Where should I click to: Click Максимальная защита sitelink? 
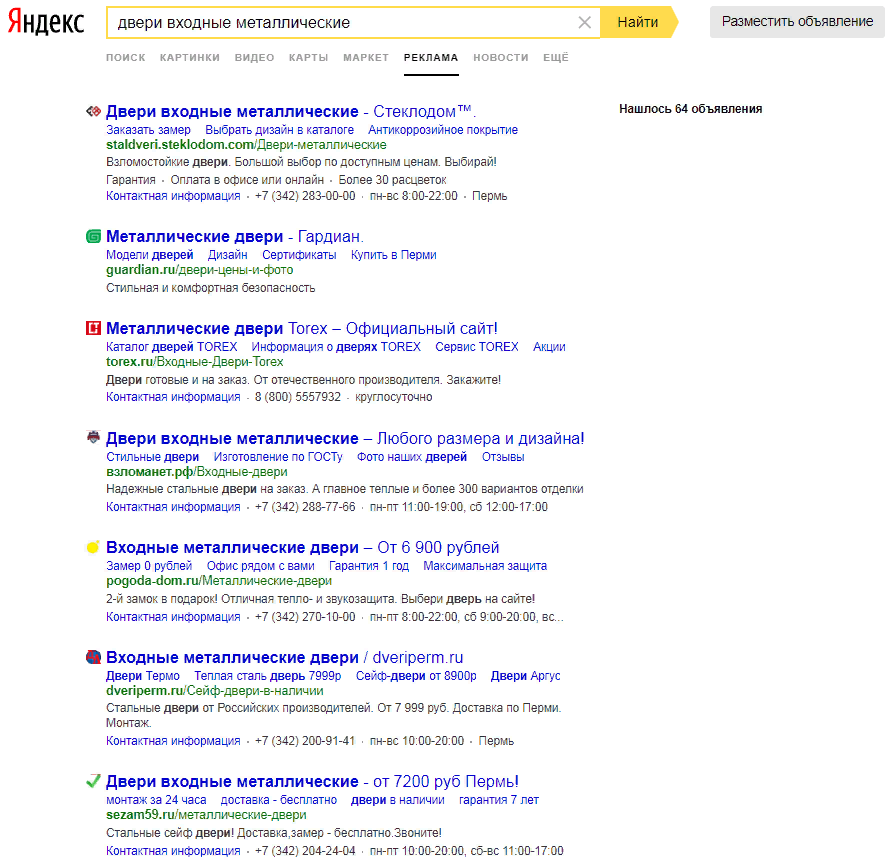(485, 566)
